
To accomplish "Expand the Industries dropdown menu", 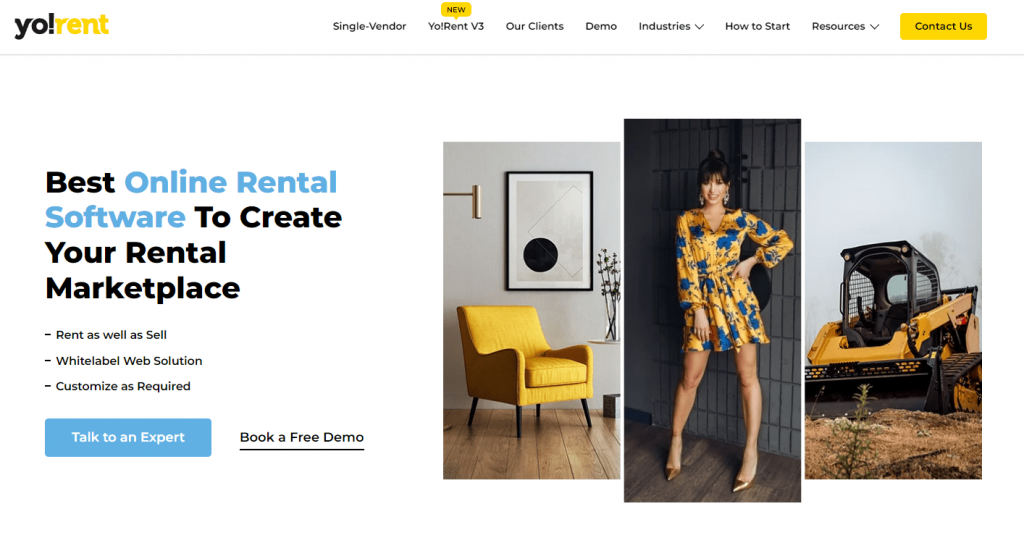I will coord(671,26).
